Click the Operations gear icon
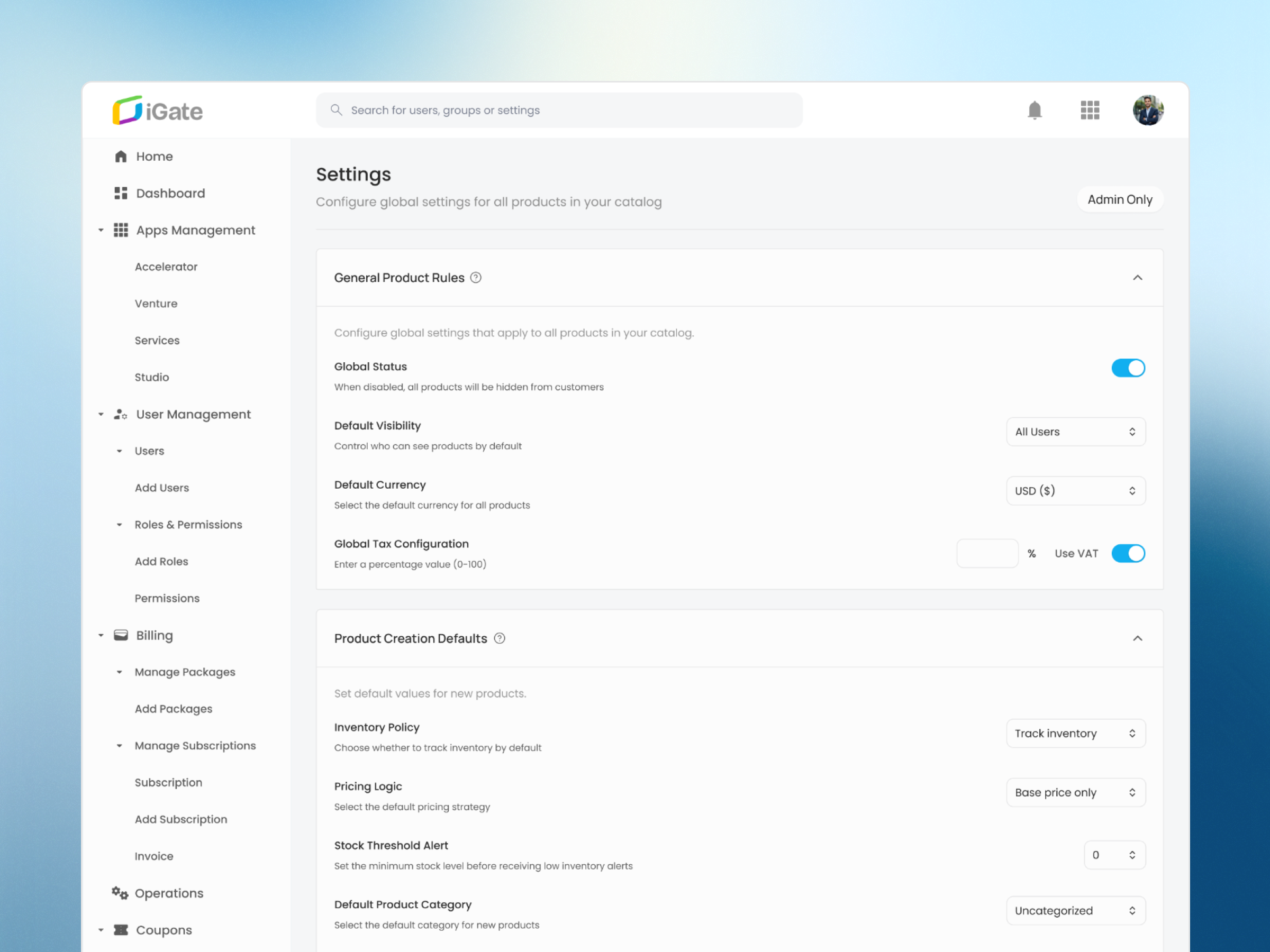 120,893
